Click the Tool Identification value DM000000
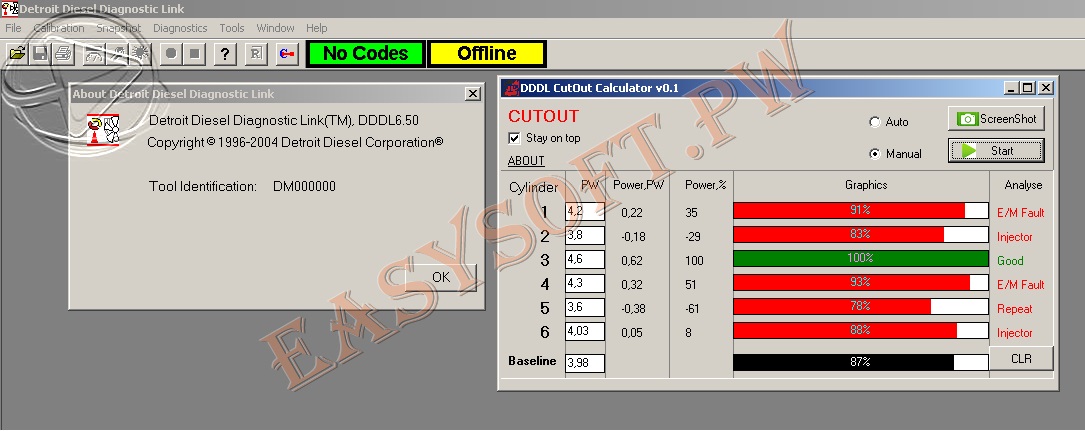 coord(304,186)
